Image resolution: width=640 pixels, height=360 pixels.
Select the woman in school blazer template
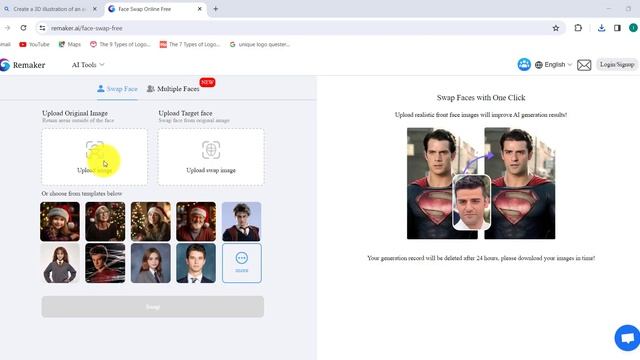(x=151, y=263)
